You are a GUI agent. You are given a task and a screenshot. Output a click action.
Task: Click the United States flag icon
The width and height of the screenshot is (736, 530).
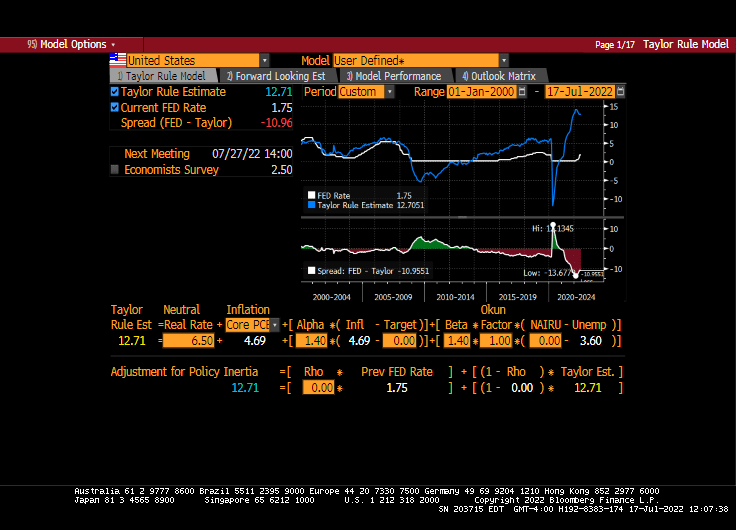117,60
